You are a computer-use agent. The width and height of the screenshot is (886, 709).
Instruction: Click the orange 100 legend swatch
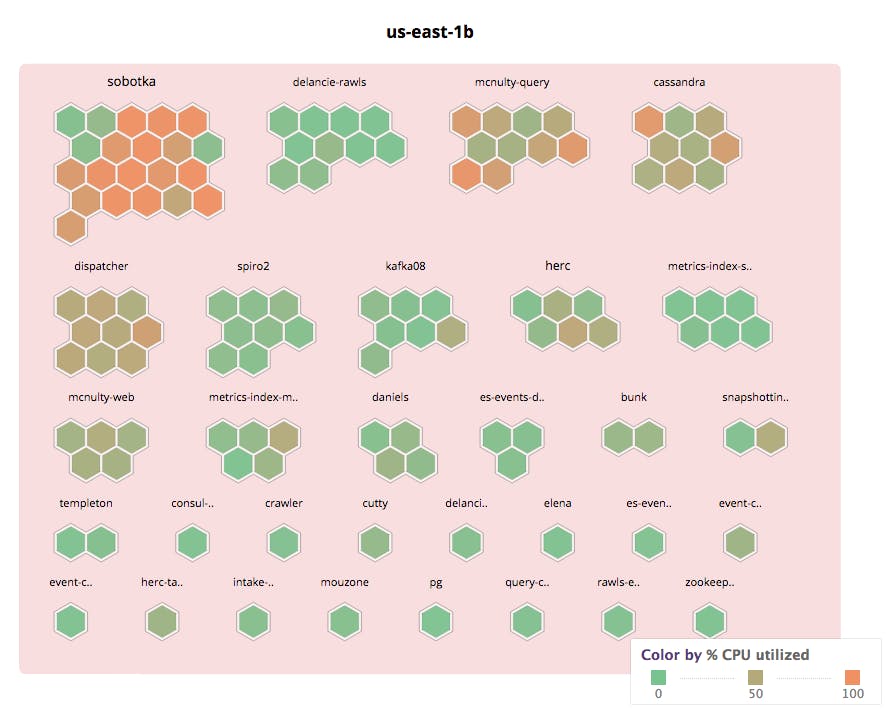[852, 677]
